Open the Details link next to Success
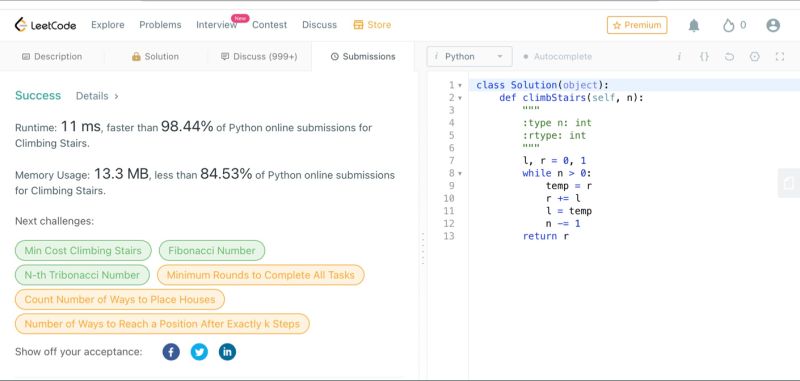800x381 pixels. (x=97, y=96)
